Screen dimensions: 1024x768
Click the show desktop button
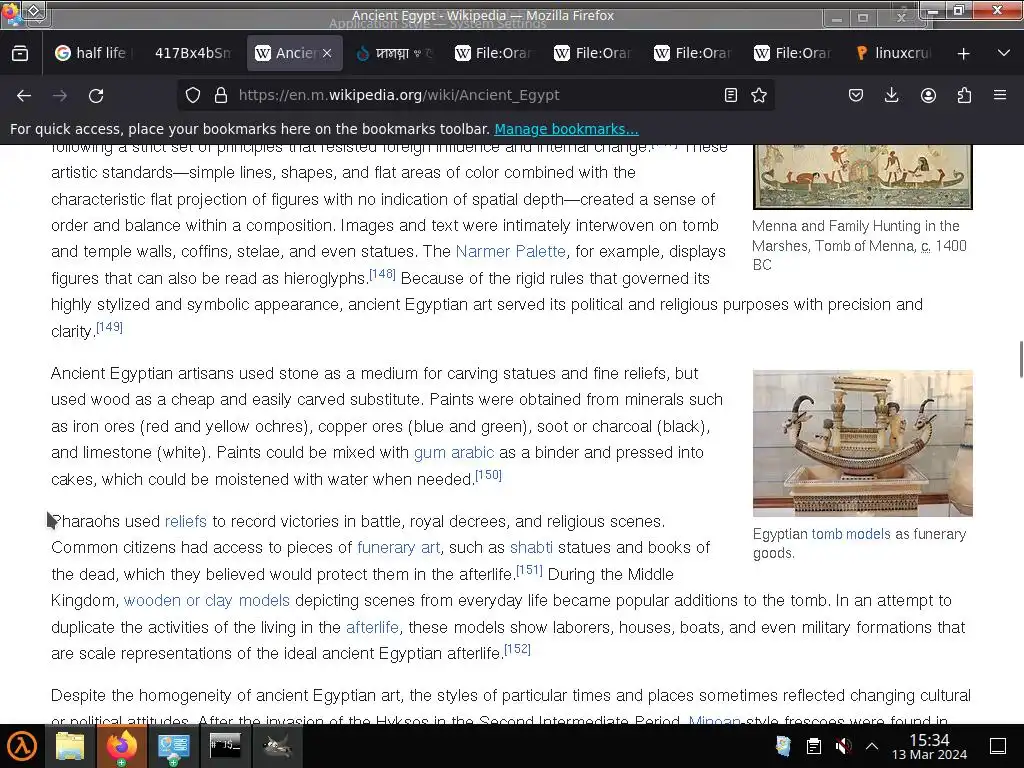coord(999,746)
